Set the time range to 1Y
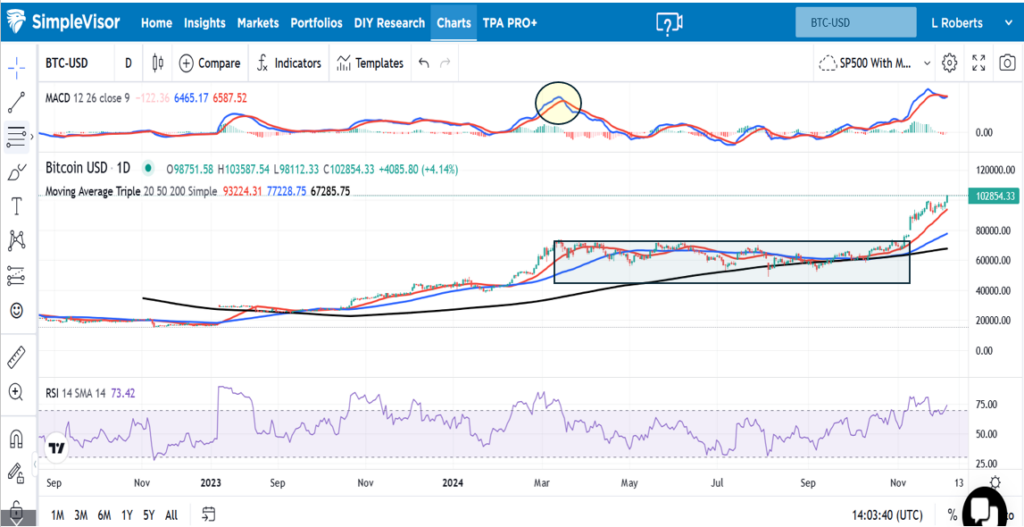Image resolution: width=1024 pixels, height=527 pixels. pos(126,515)
